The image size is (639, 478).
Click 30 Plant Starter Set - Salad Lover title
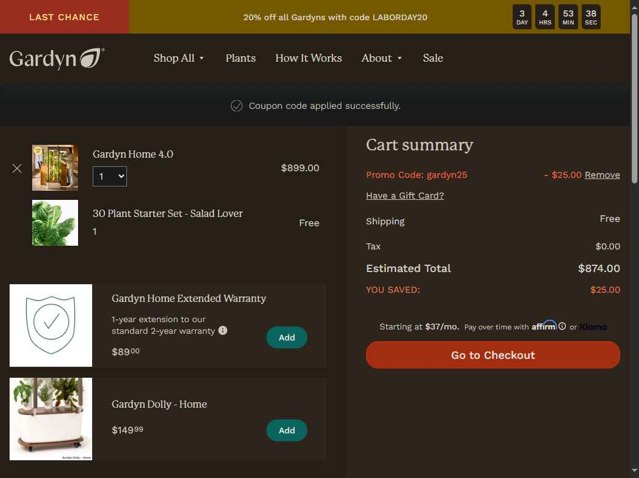point(167,214)
